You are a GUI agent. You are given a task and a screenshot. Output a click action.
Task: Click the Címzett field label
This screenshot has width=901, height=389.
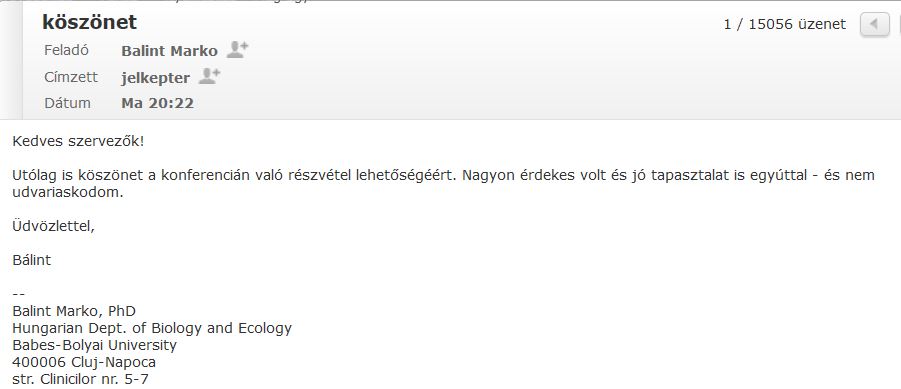click(71, 77)
